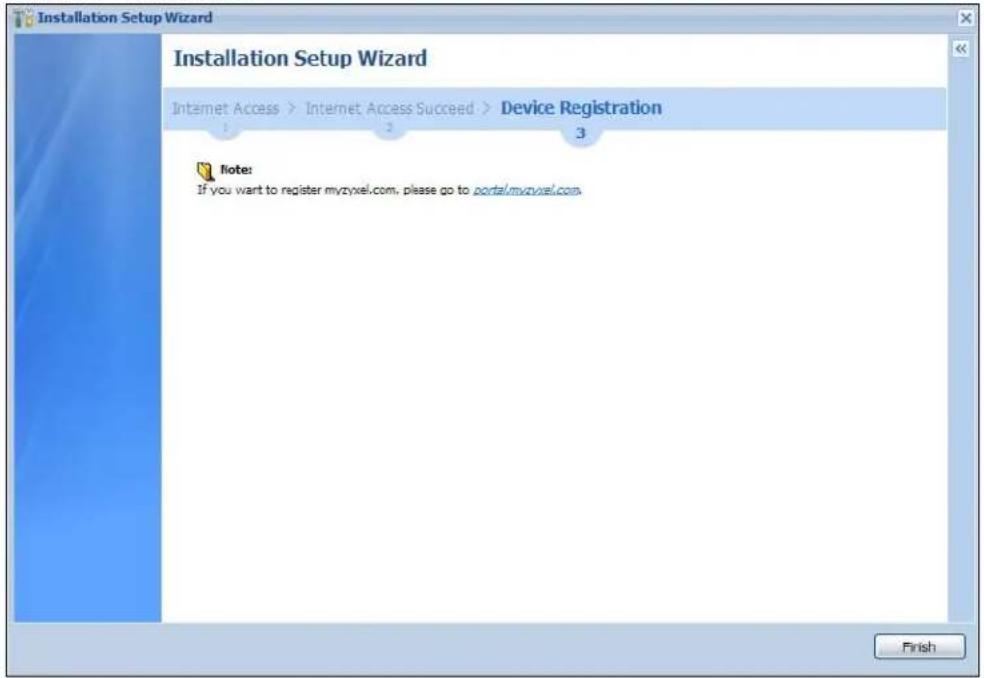Select the Device Registration step
984x678 pixels.
pos(581,108)
